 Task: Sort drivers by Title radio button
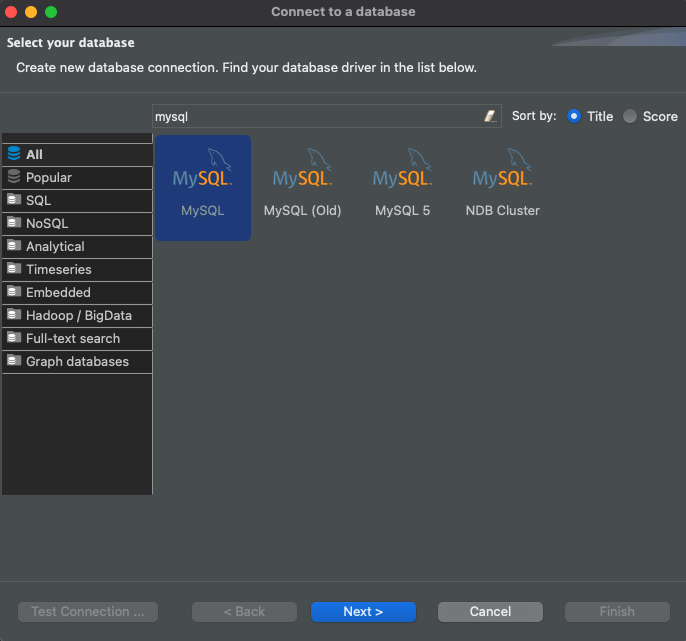574,116
